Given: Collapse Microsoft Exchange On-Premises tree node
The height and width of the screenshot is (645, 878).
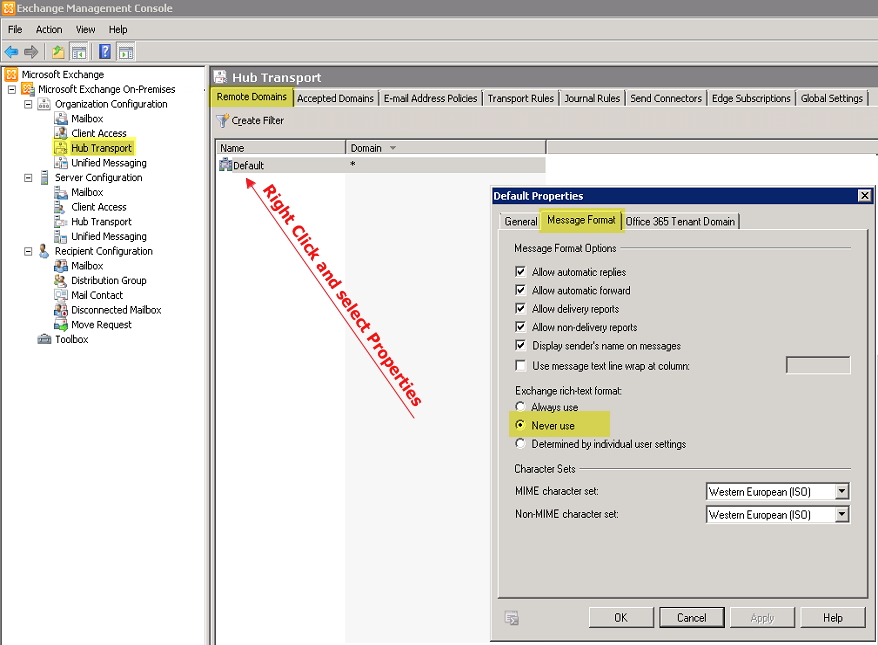Looking at the screenshot, I should pos(12,90).
